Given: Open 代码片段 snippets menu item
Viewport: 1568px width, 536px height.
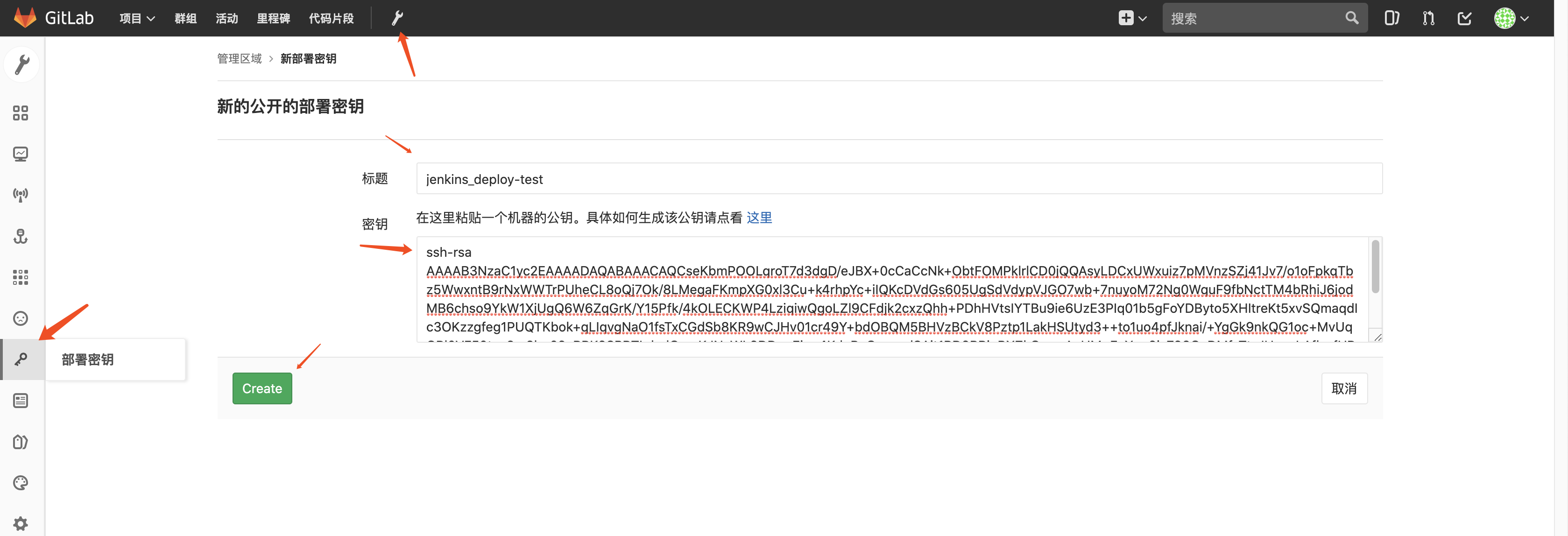Looking at the screenshot, I should (331, 18).
